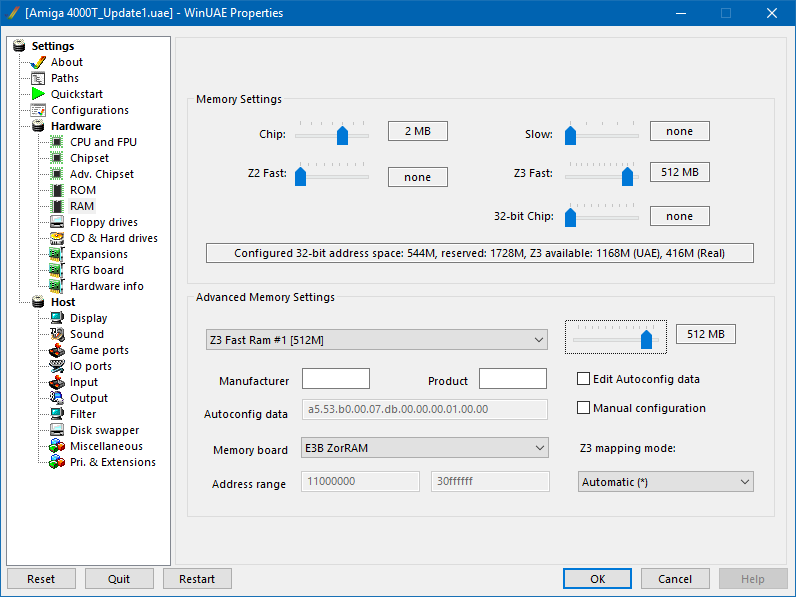Click the Restart button

tap(197, 579)
